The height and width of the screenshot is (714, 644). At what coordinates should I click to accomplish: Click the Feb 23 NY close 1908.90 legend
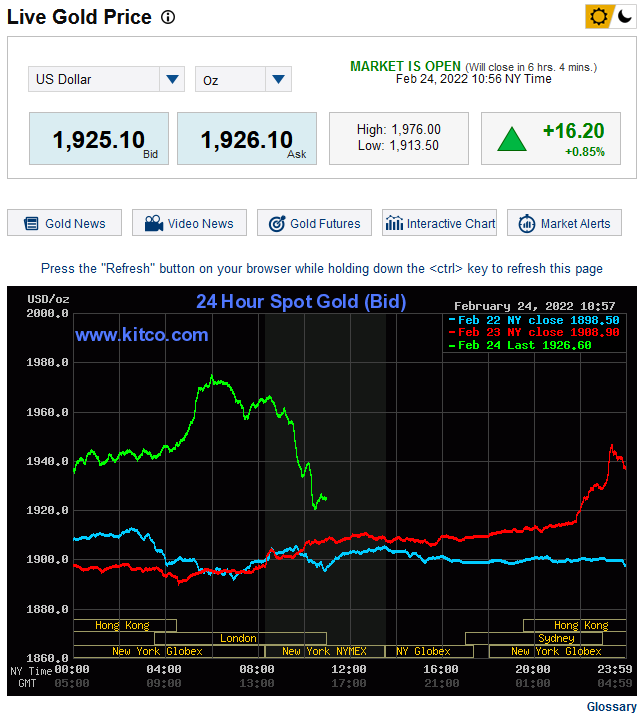pyautogui.click(x=534, y=332)
